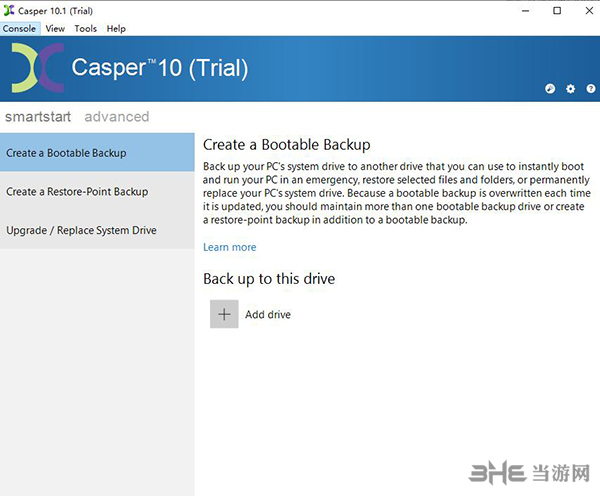Click the Add drive label
Image resolution: width=600 pixels, height=496 pixels.
click(268, 315)
